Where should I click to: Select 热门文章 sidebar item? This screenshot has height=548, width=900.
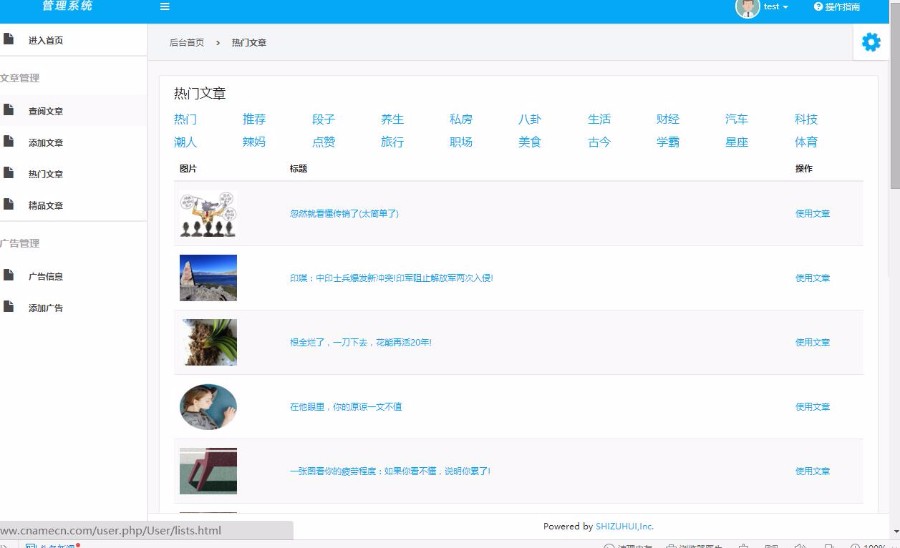coord(45,174)
